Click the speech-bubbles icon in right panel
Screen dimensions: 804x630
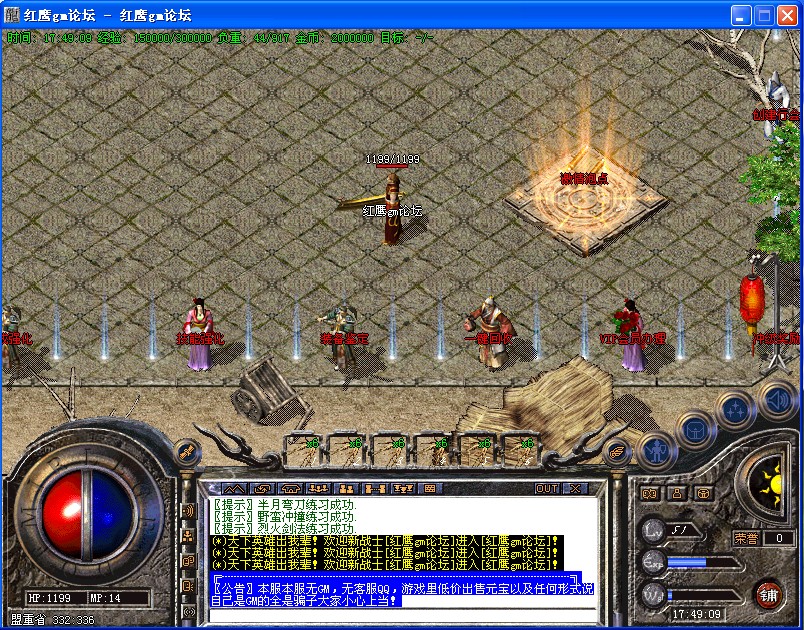[x=650, y=494]
